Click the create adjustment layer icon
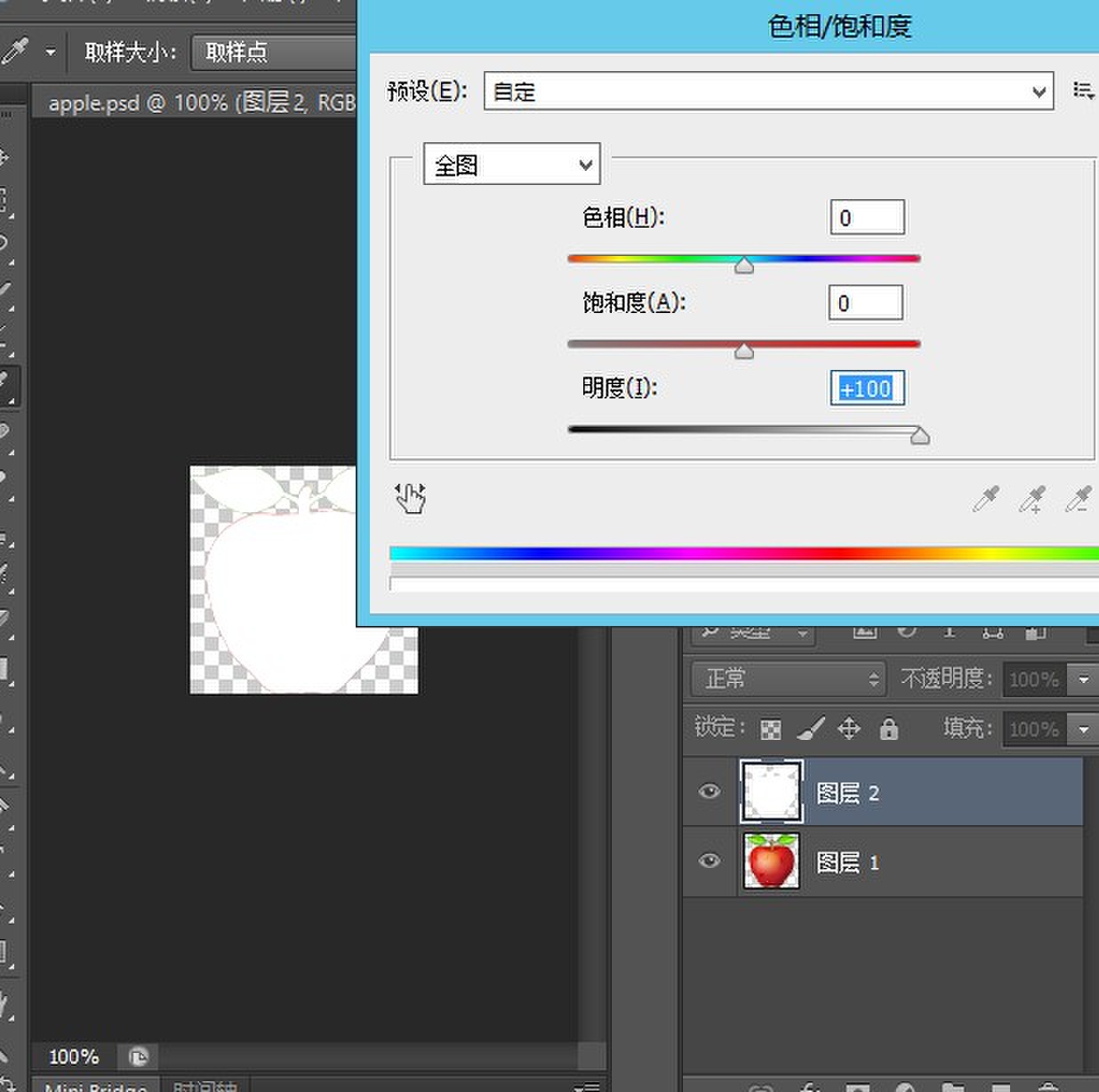The width and height of the screenshot is (1099, 1092). (905, 1087)
